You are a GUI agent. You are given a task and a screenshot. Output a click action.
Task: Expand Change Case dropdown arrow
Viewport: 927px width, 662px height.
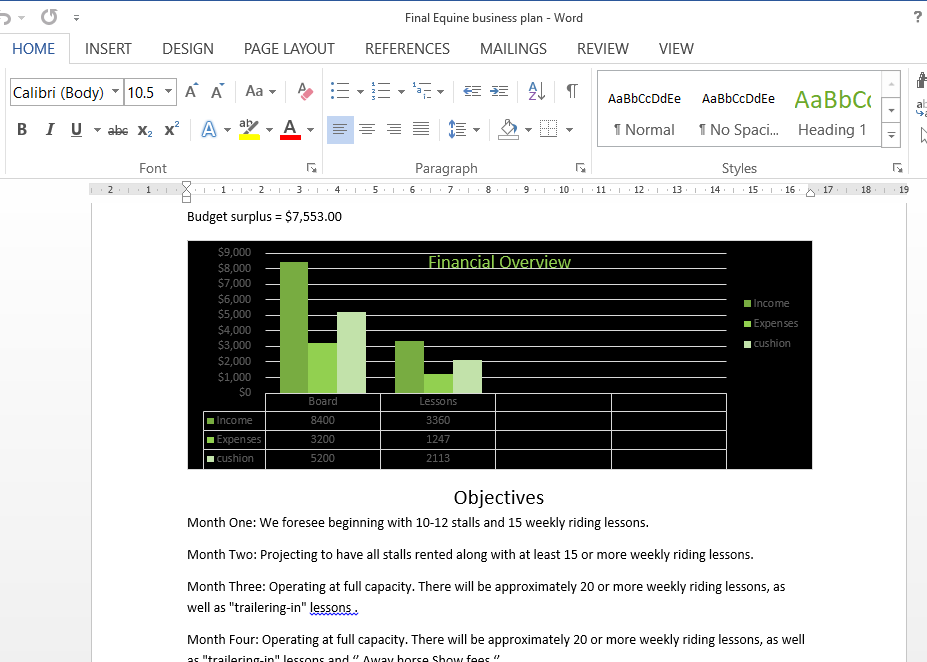tap(273, 92)
